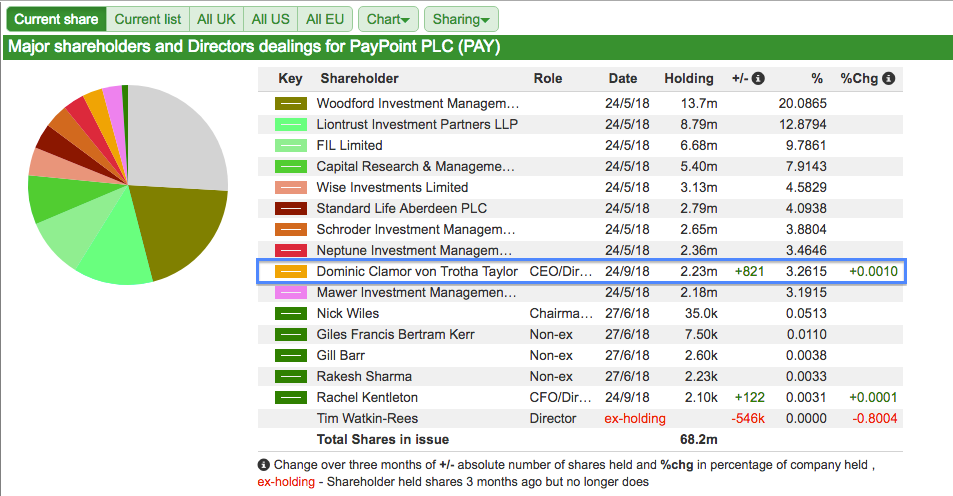Select Woodford Investment Managem… shareholder name
The width and height of the screenshot is (953, 496).
coord(418,103)
